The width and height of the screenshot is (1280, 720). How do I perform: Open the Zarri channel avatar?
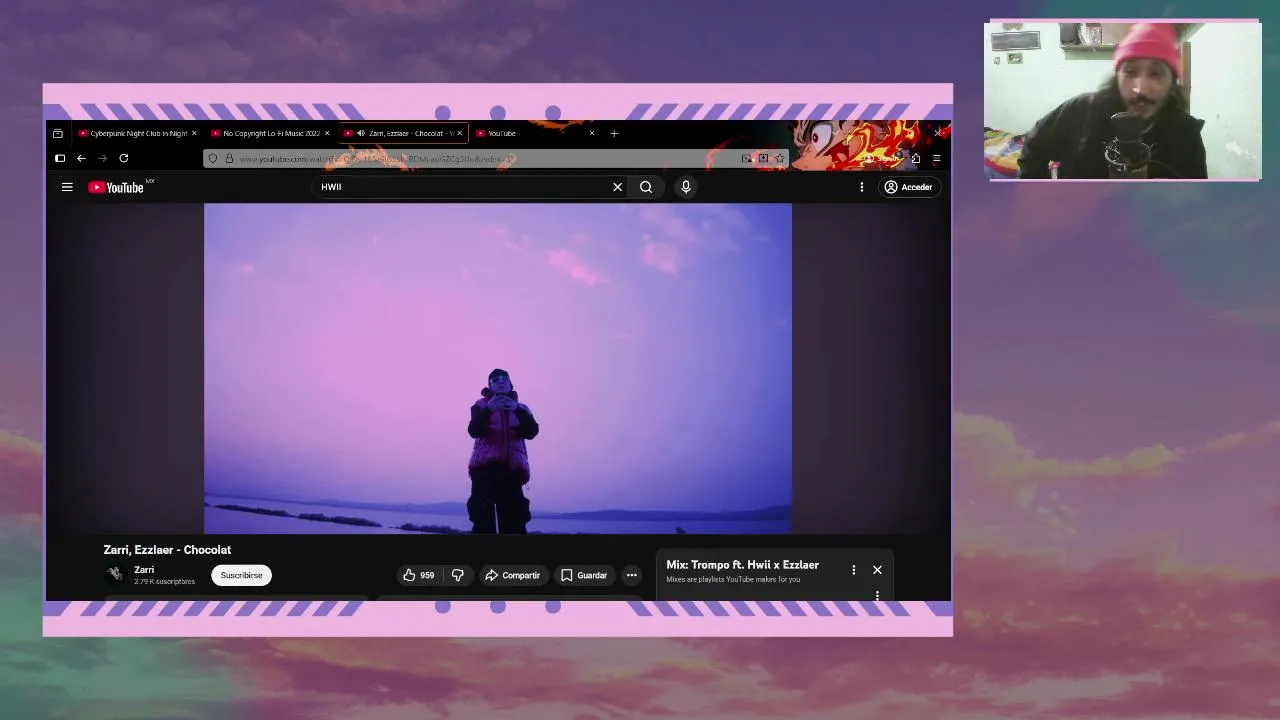115,574
